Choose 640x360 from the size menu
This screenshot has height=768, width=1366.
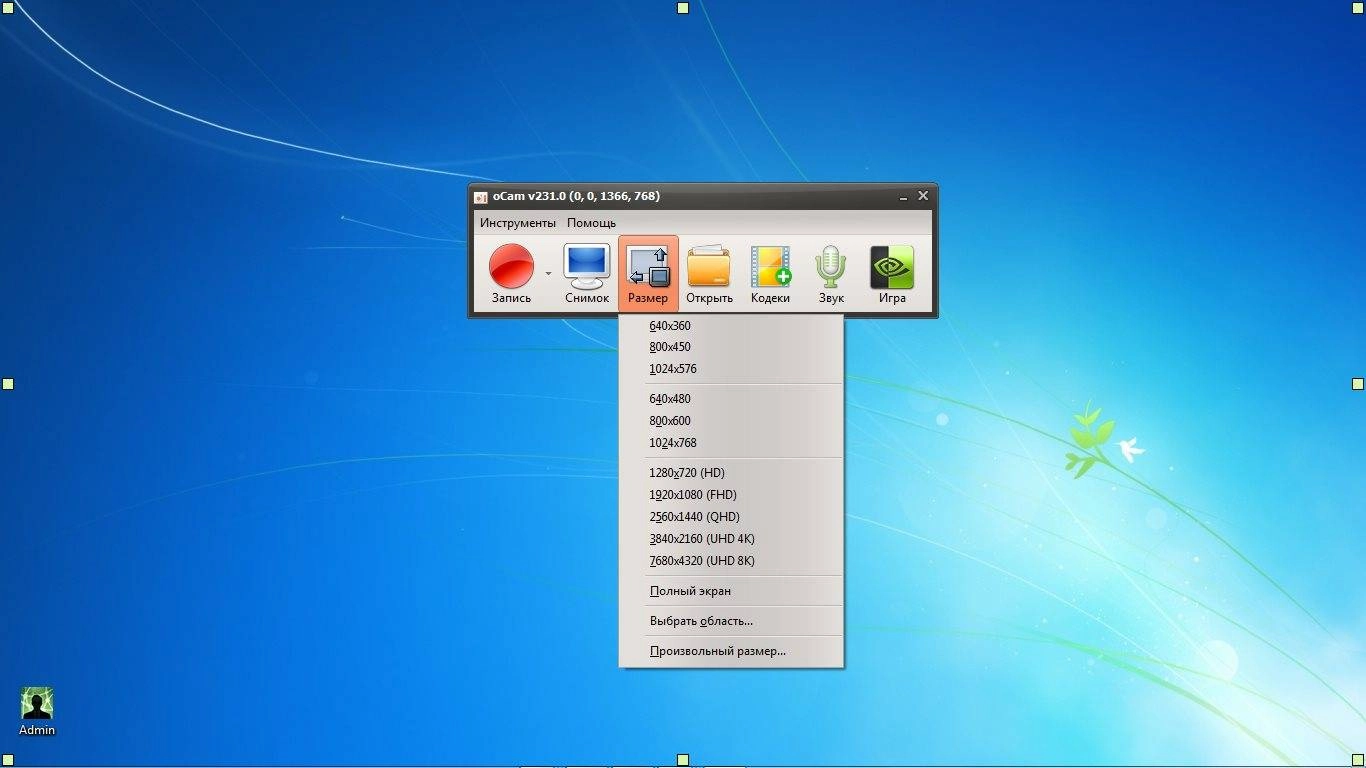click(x=731, y=326)
